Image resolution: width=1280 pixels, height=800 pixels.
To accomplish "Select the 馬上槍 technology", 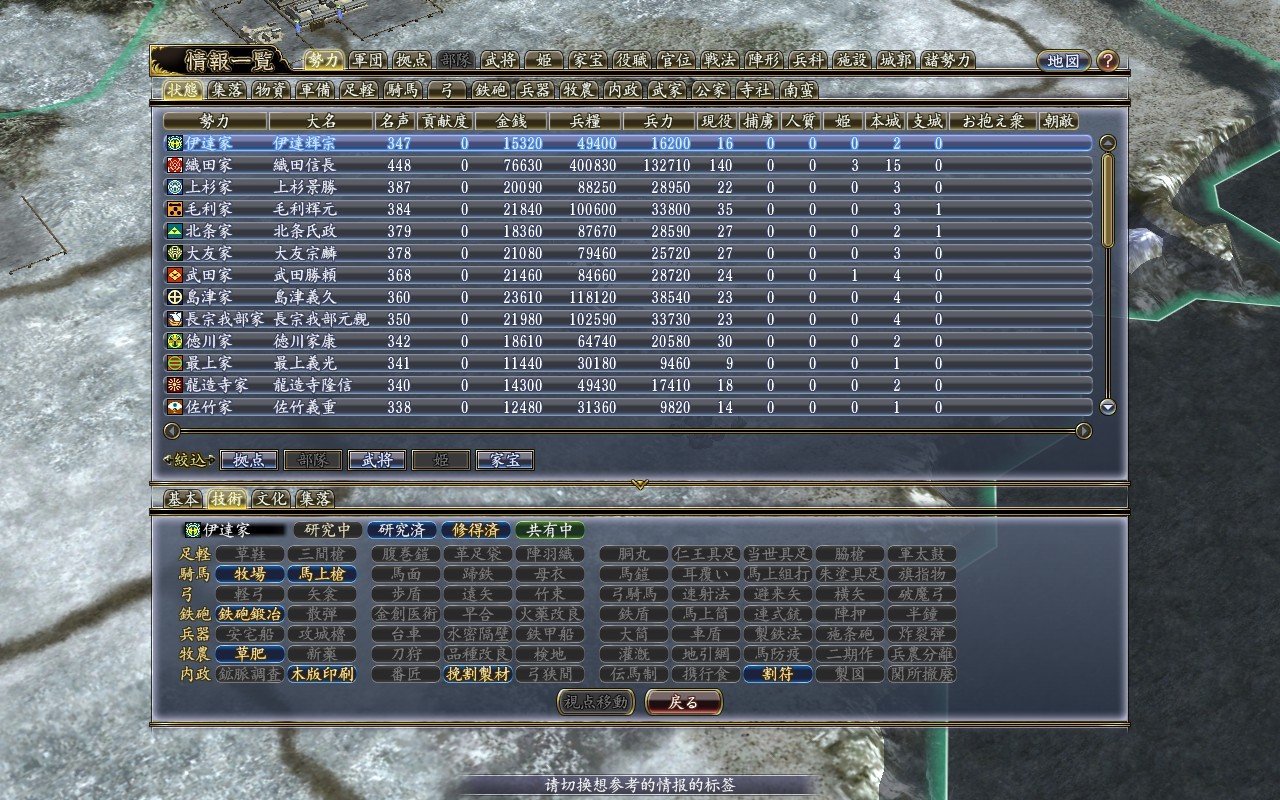I will 321,574.
